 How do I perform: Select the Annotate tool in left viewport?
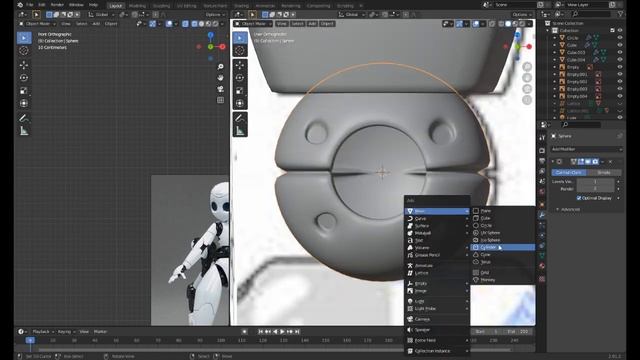point(24,118)
